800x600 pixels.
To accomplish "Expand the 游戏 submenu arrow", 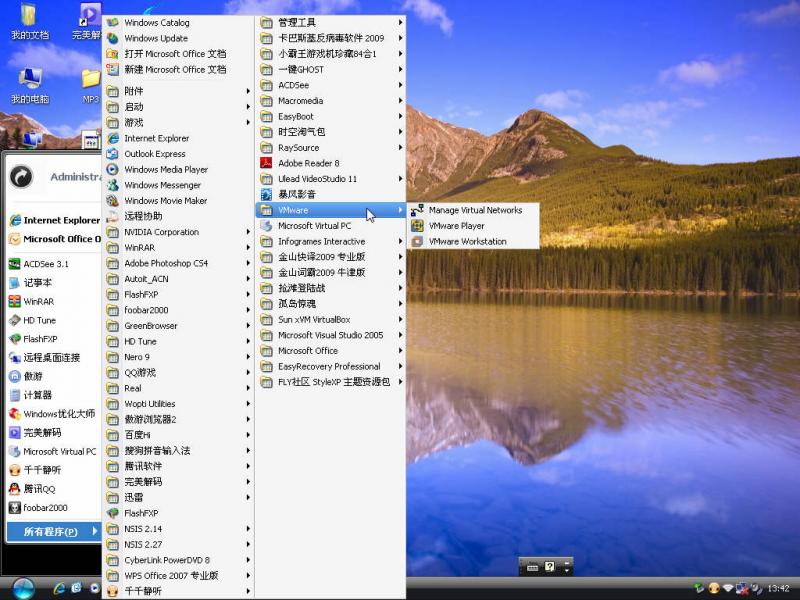I will (x=248, y=122).
